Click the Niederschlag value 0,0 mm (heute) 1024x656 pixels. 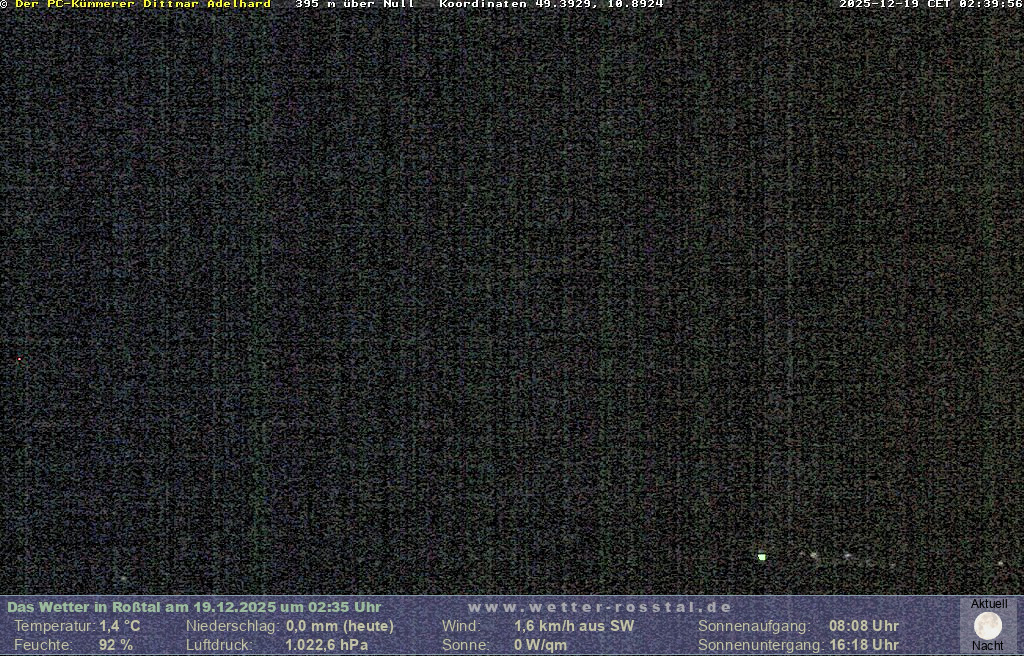click(x=340, y=626)
